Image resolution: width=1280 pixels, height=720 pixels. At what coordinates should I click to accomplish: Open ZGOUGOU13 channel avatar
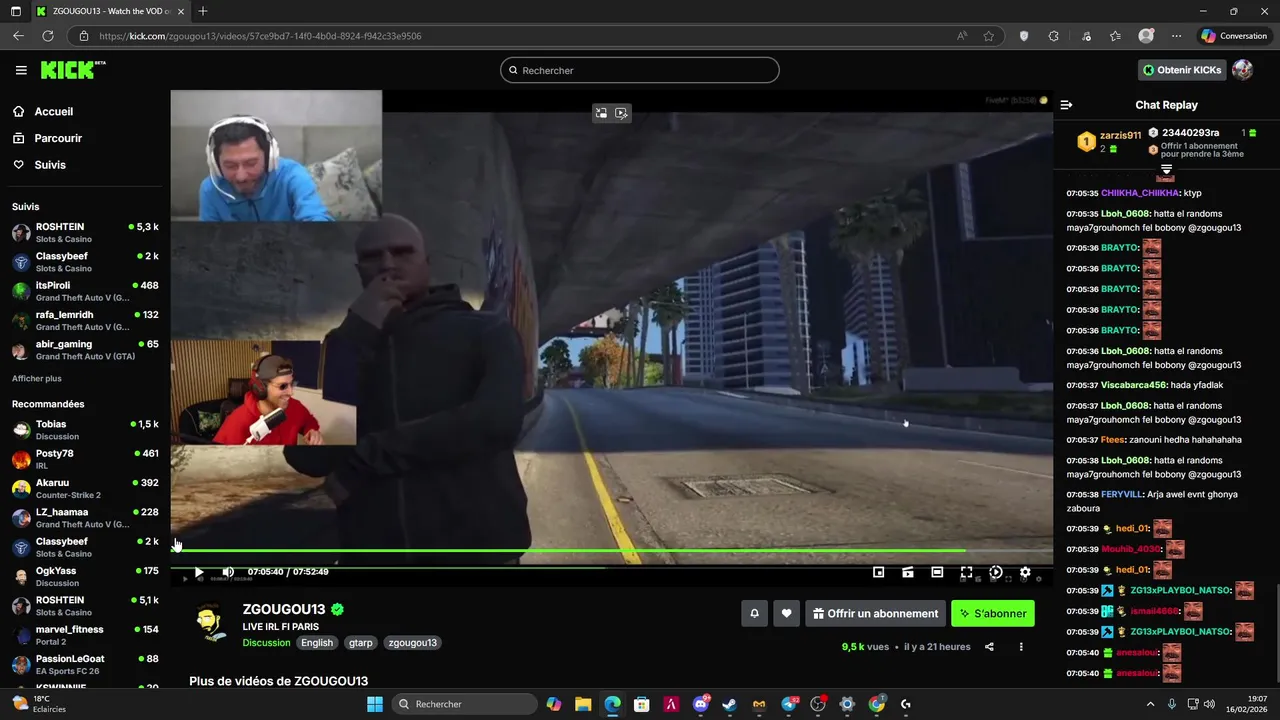click(x=211, y=624)
